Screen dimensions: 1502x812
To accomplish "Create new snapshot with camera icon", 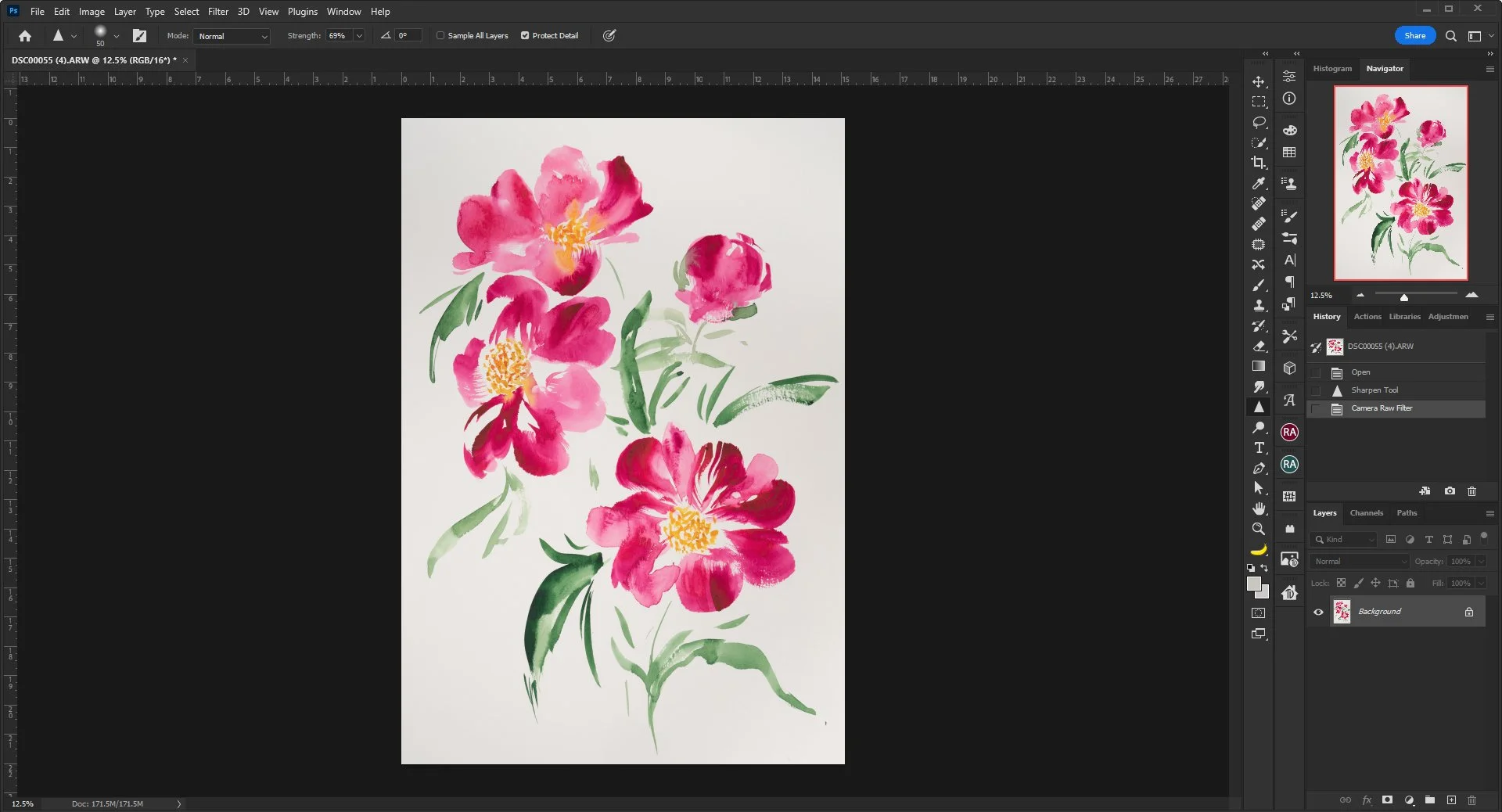I will pyautogui.click(x=1450, y=491).
